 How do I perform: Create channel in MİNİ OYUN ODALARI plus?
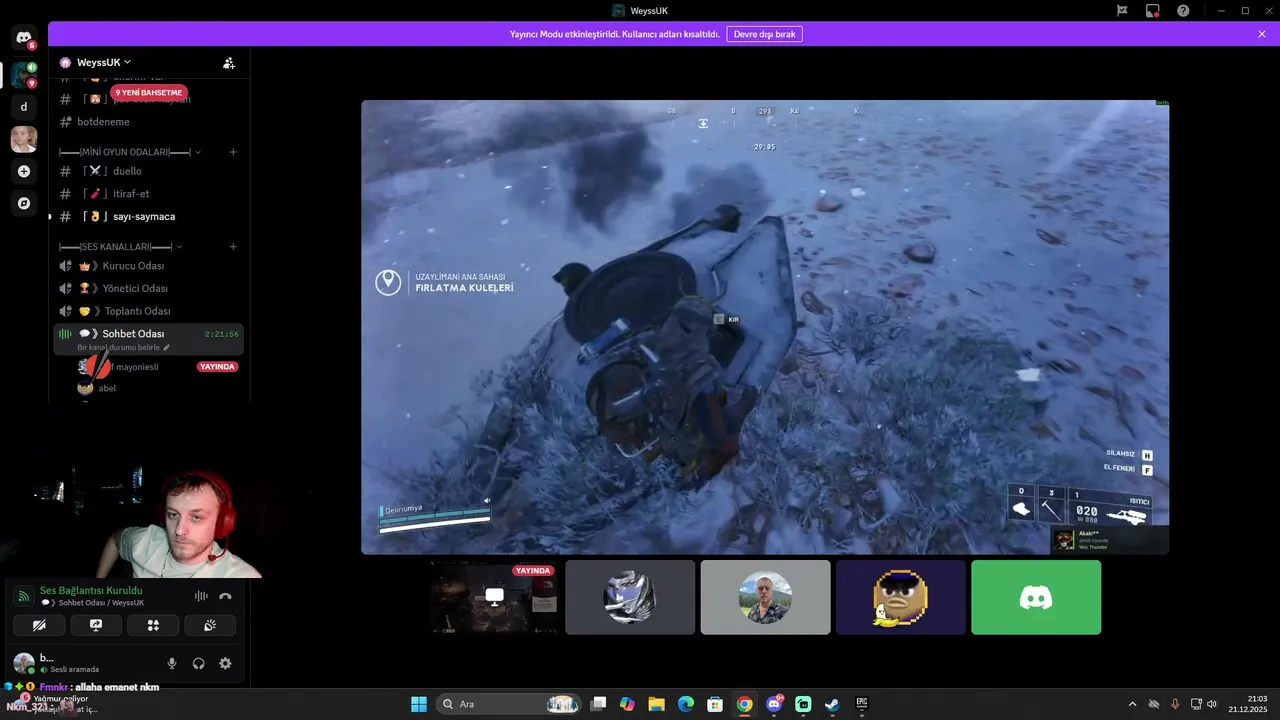(233, 152)
